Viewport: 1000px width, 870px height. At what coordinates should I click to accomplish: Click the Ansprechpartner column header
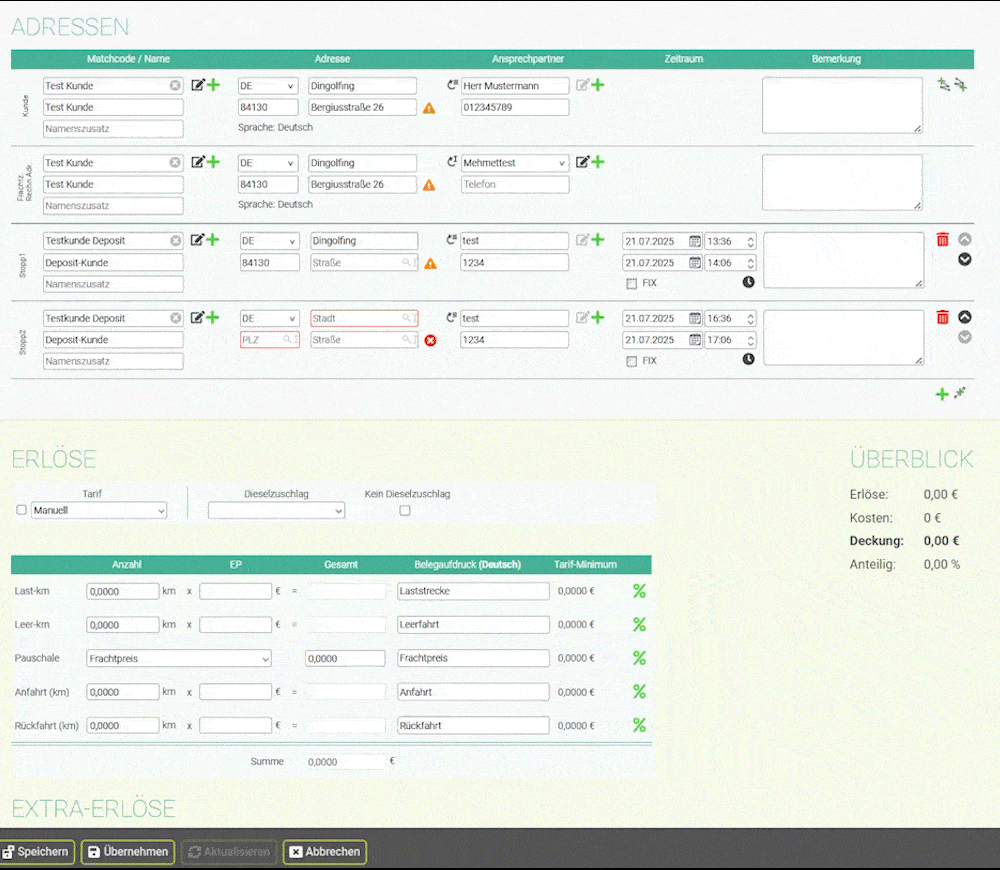click(528, 59)
